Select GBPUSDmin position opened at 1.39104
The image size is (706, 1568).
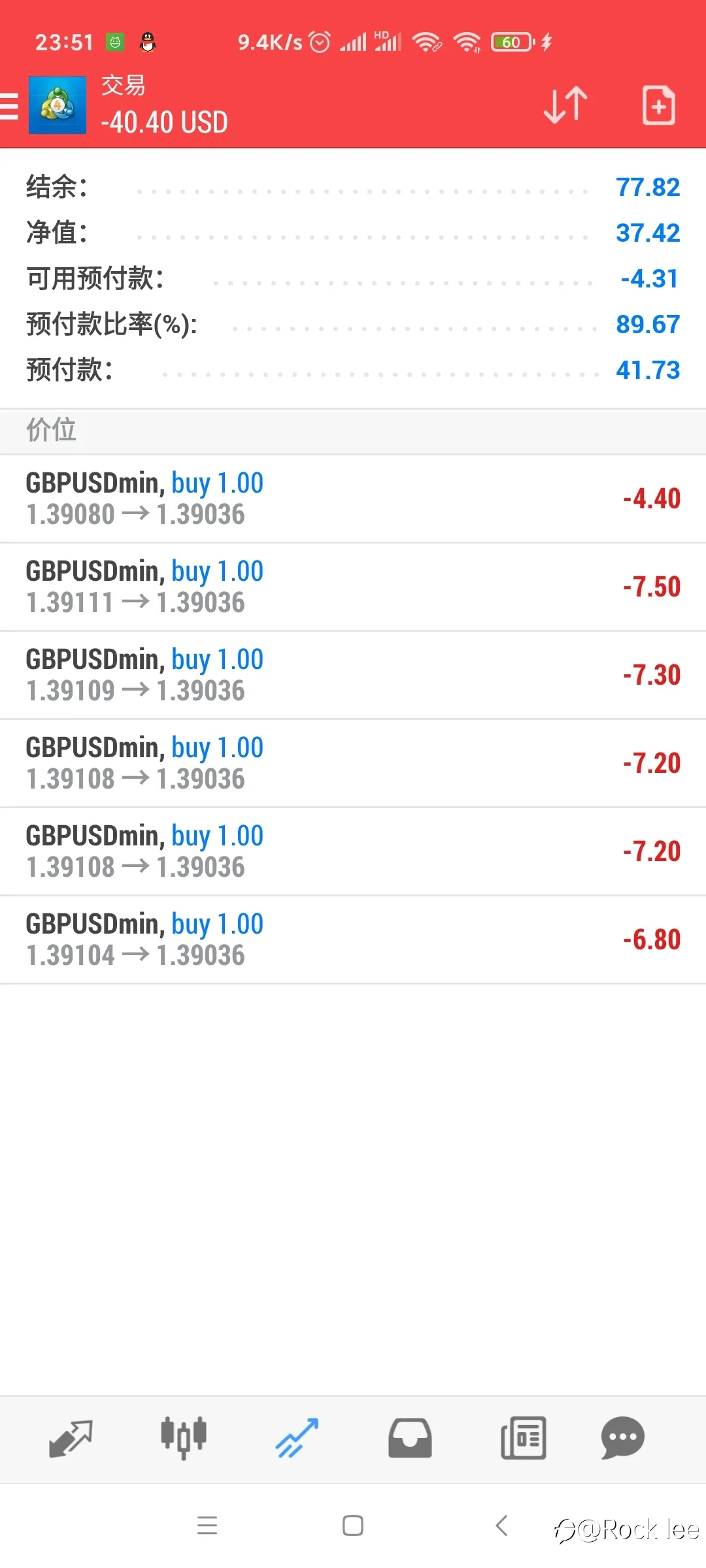(353, 939)
